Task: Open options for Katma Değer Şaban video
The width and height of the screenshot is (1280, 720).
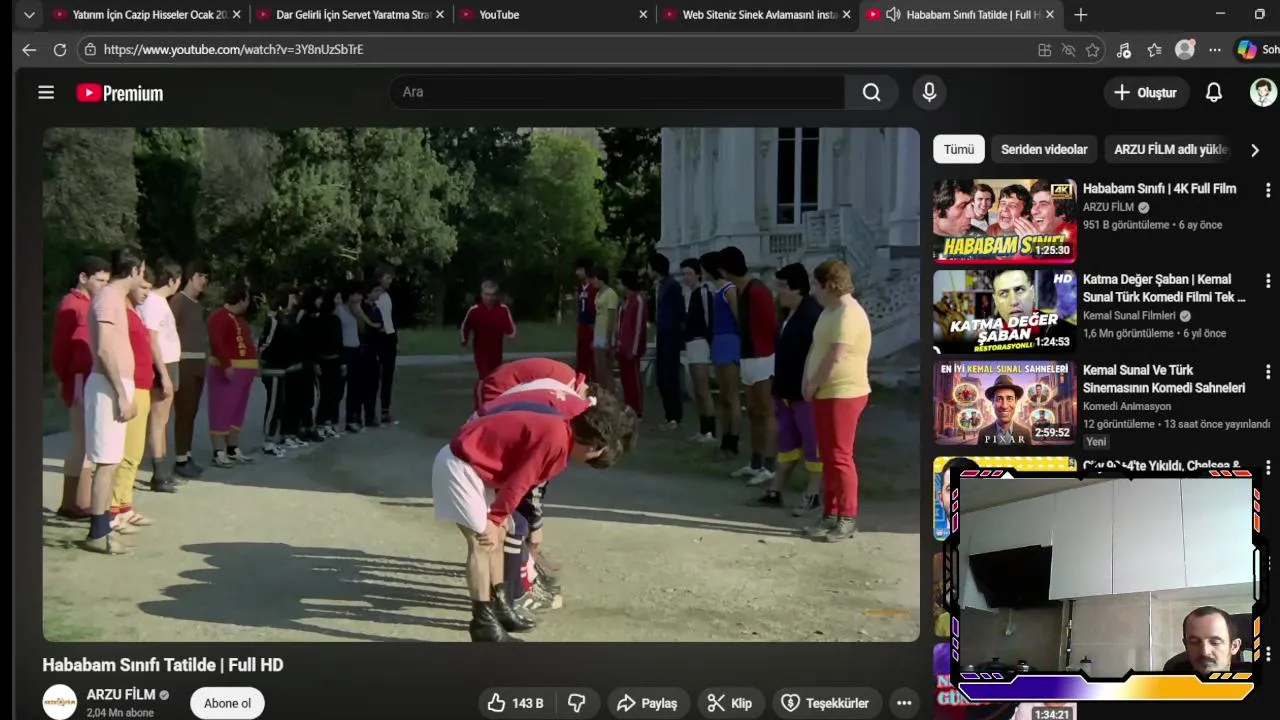Action: pyautogui.click(x=1268, y=281)
